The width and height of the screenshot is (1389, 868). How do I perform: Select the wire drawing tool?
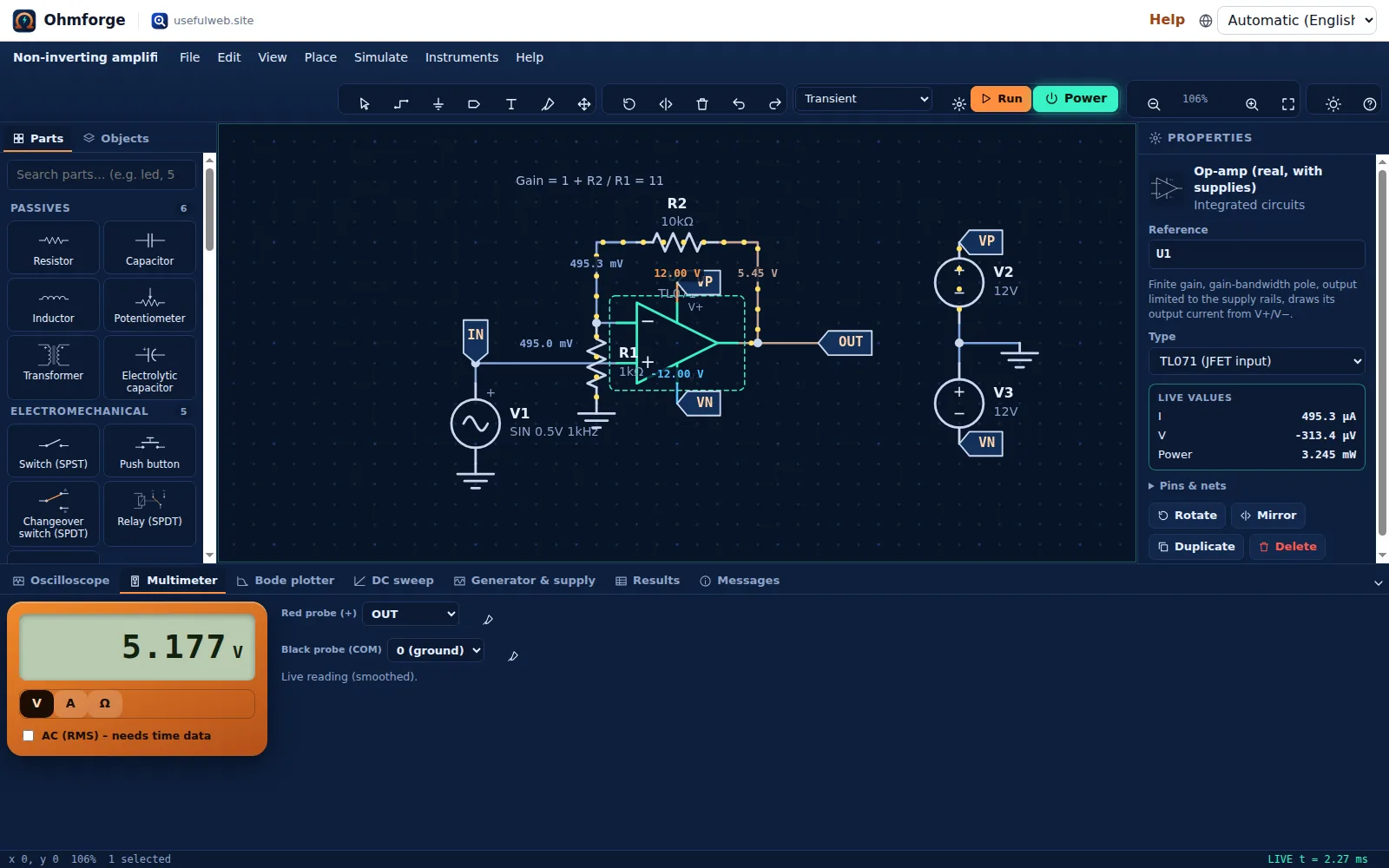point(401,104)
